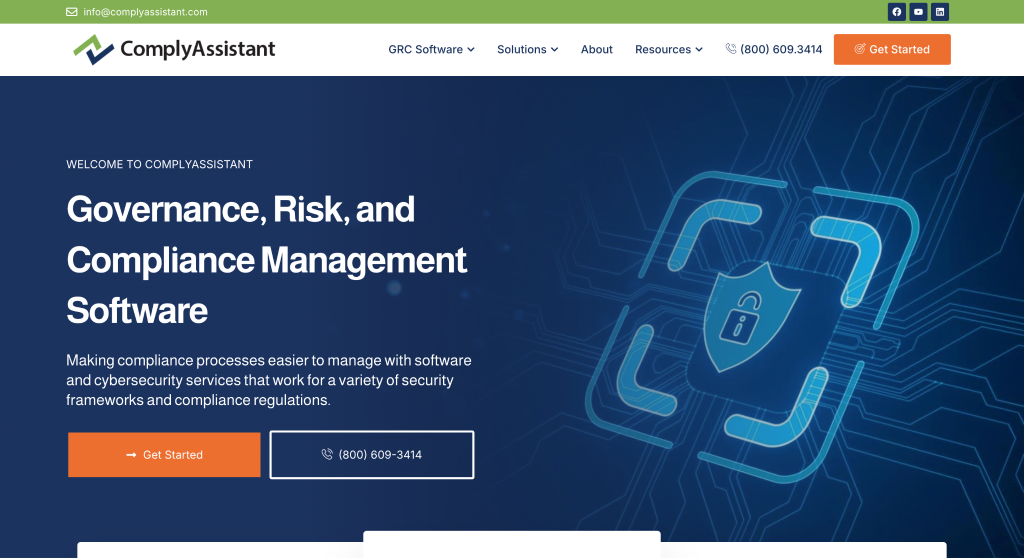Open the YouTube social icon

pos(918,12)
